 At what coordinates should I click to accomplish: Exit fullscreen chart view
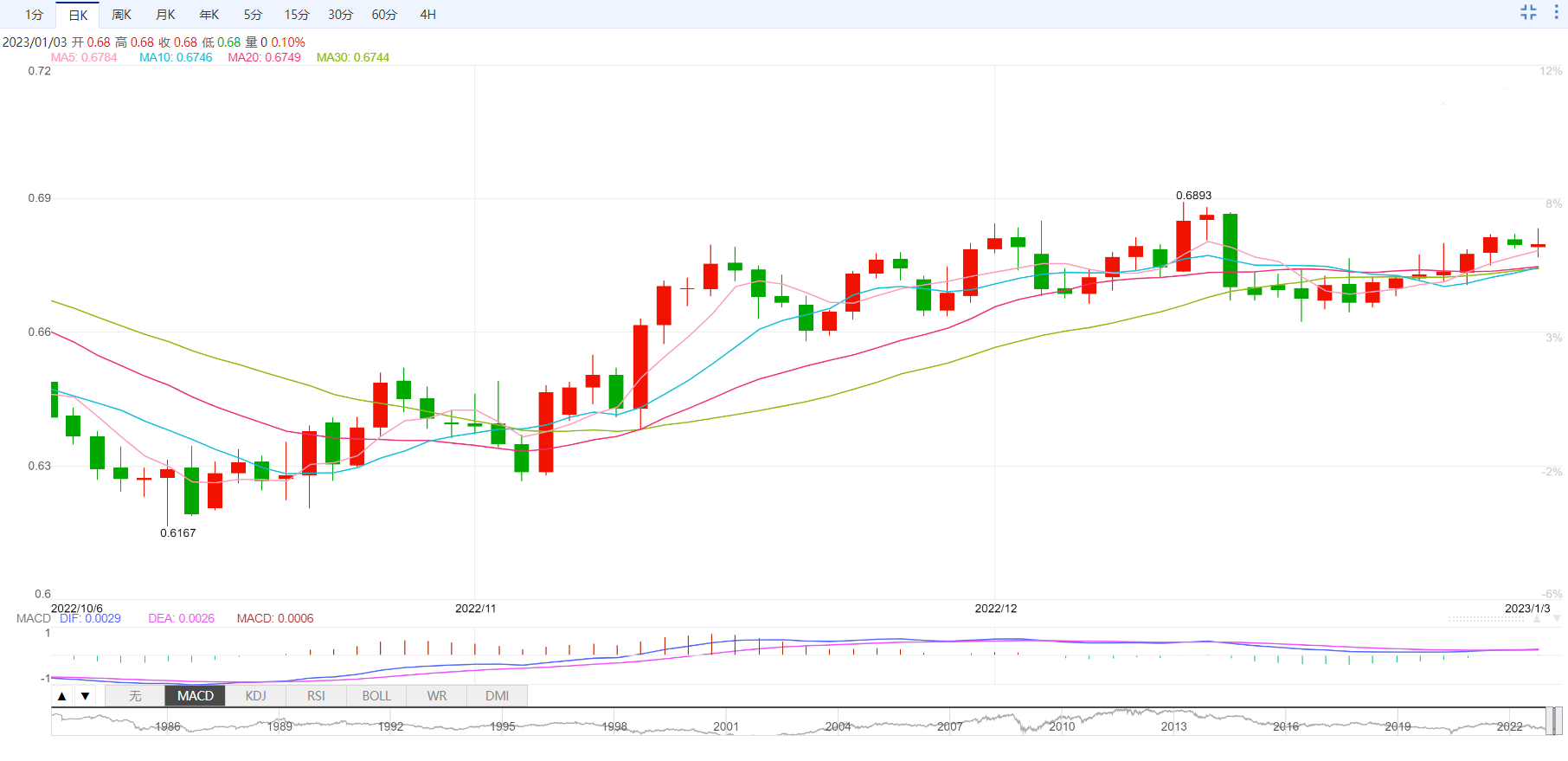pyautogui.click(x=1528, y=12)
